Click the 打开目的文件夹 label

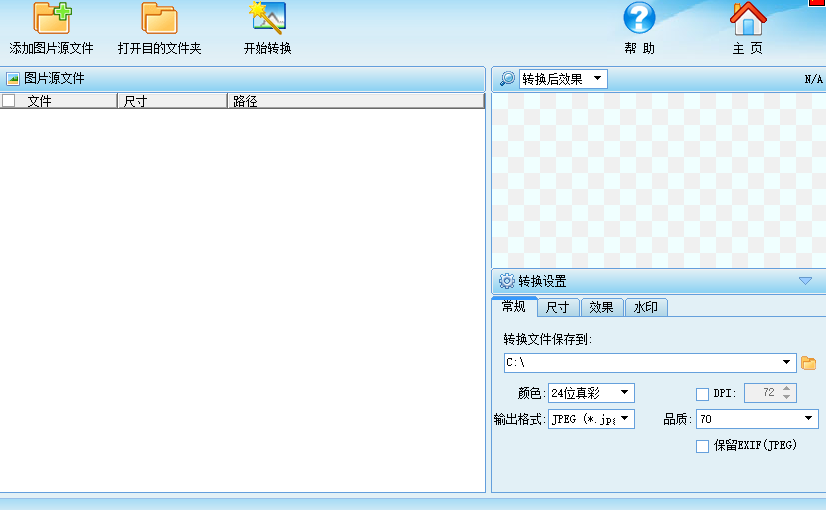[x=160, y=48]
